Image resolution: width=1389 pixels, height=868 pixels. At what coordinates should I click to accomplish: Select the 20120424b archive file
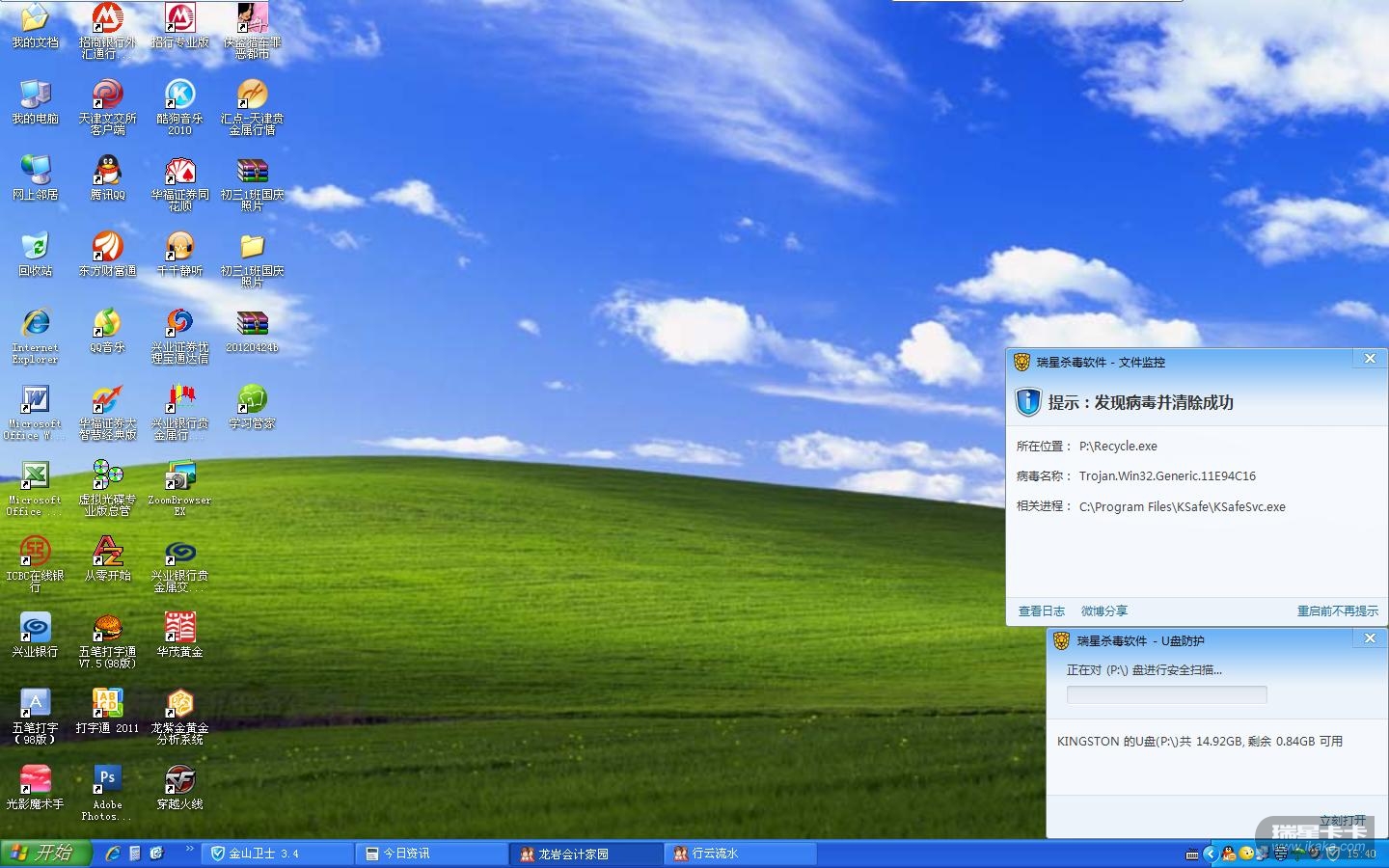(252, 330)
